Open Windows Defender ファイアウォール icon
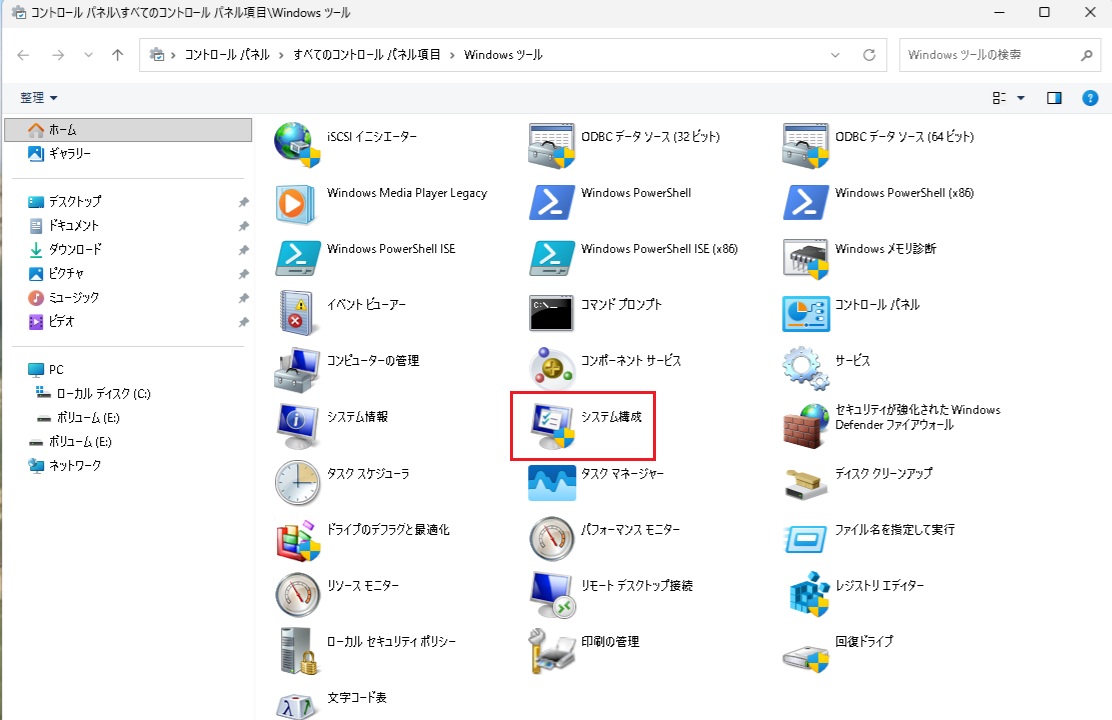 coord(806,426)
